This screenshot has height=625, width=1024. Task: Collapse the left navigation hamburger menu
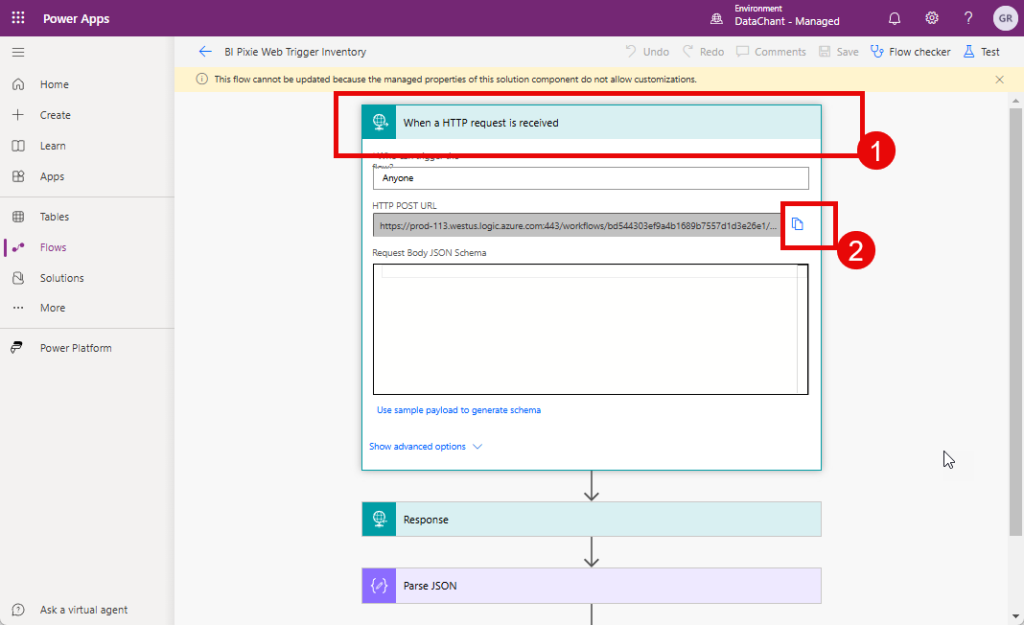(18, 52)
